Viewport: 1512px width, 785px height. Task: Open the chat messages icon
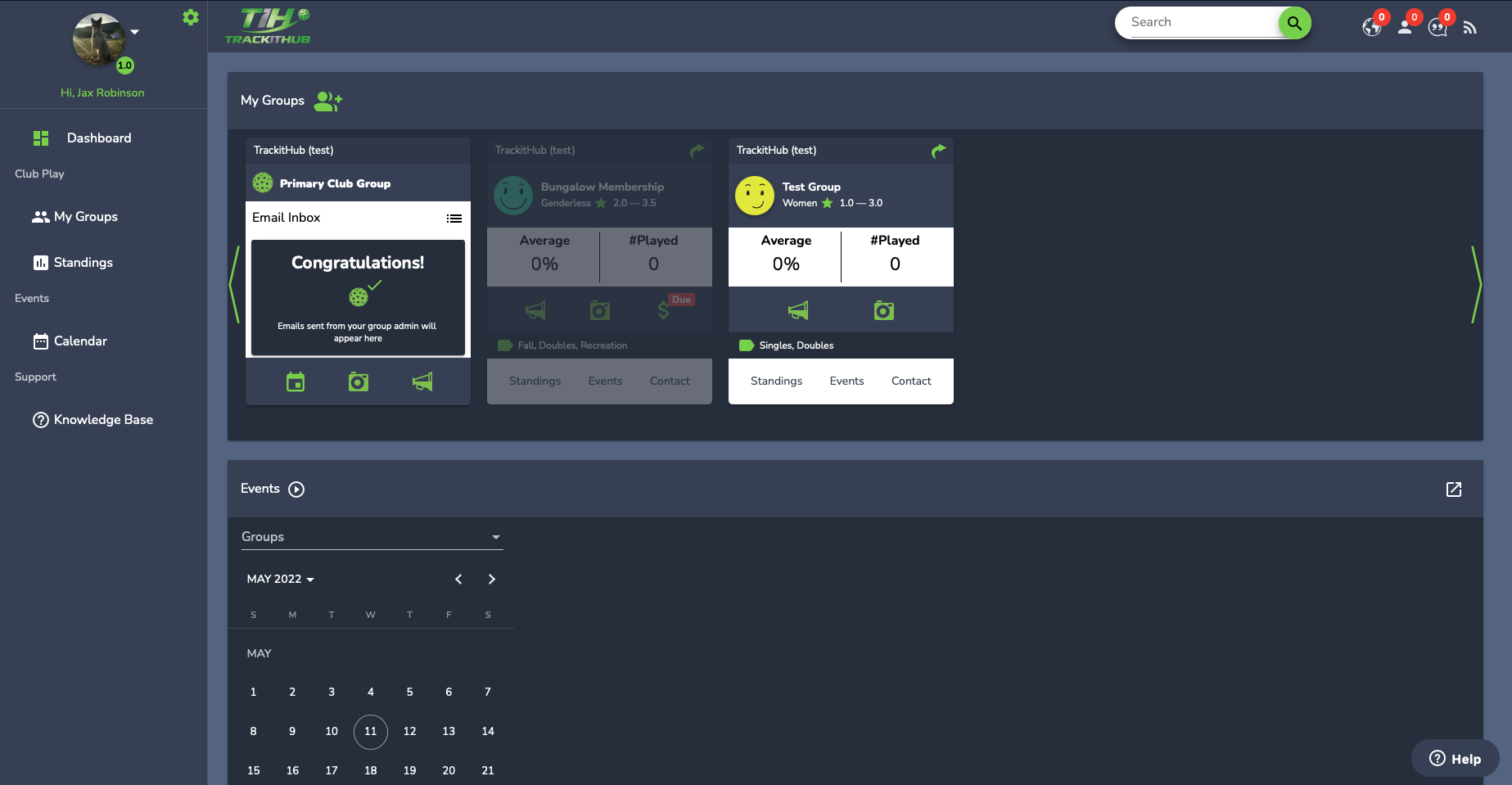(x=1438, y=27)
